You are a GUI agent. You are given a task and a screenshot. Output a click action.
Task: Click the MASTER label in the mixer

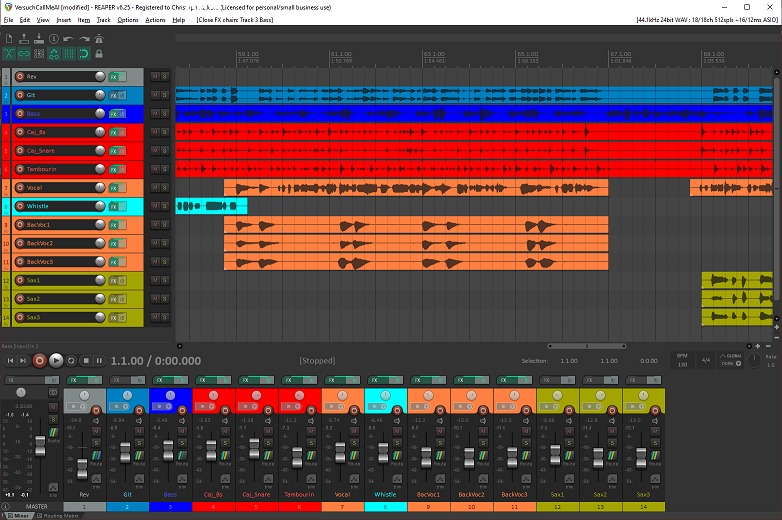36,507
